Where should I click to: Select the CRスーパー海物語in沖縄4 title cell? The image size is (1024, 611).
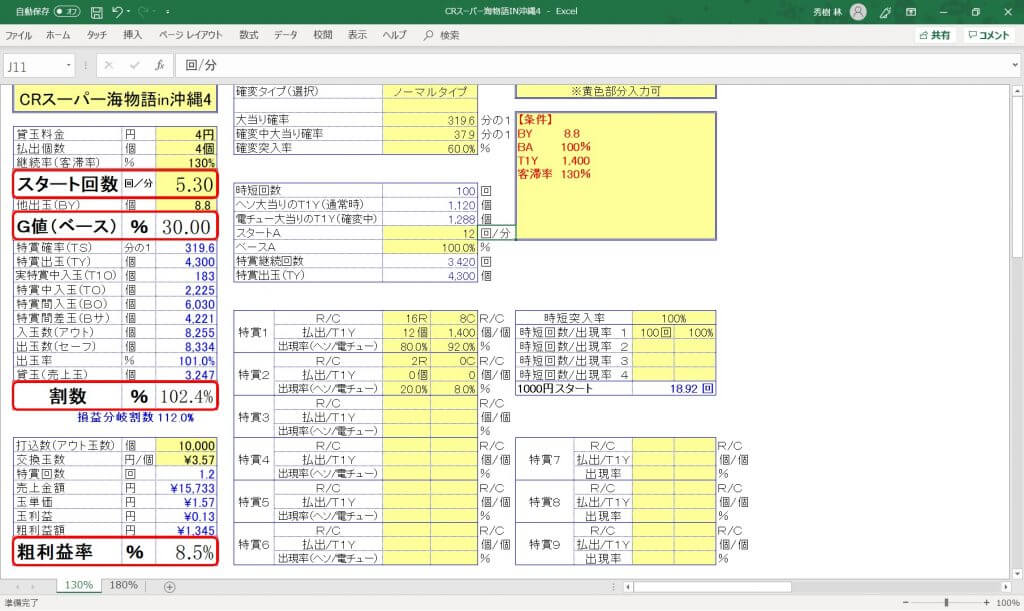pos(115,99)
